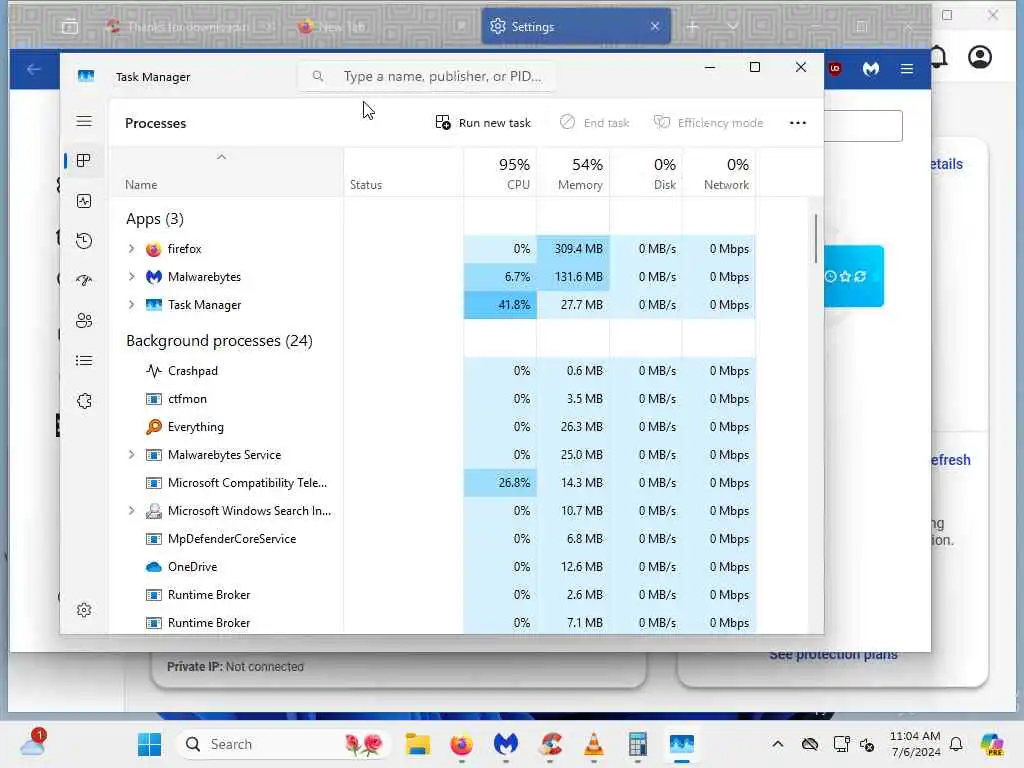The width and height of the screenshot is (1024, 768).
Task: Sort by the Memory column header
Action: point(573,173)
